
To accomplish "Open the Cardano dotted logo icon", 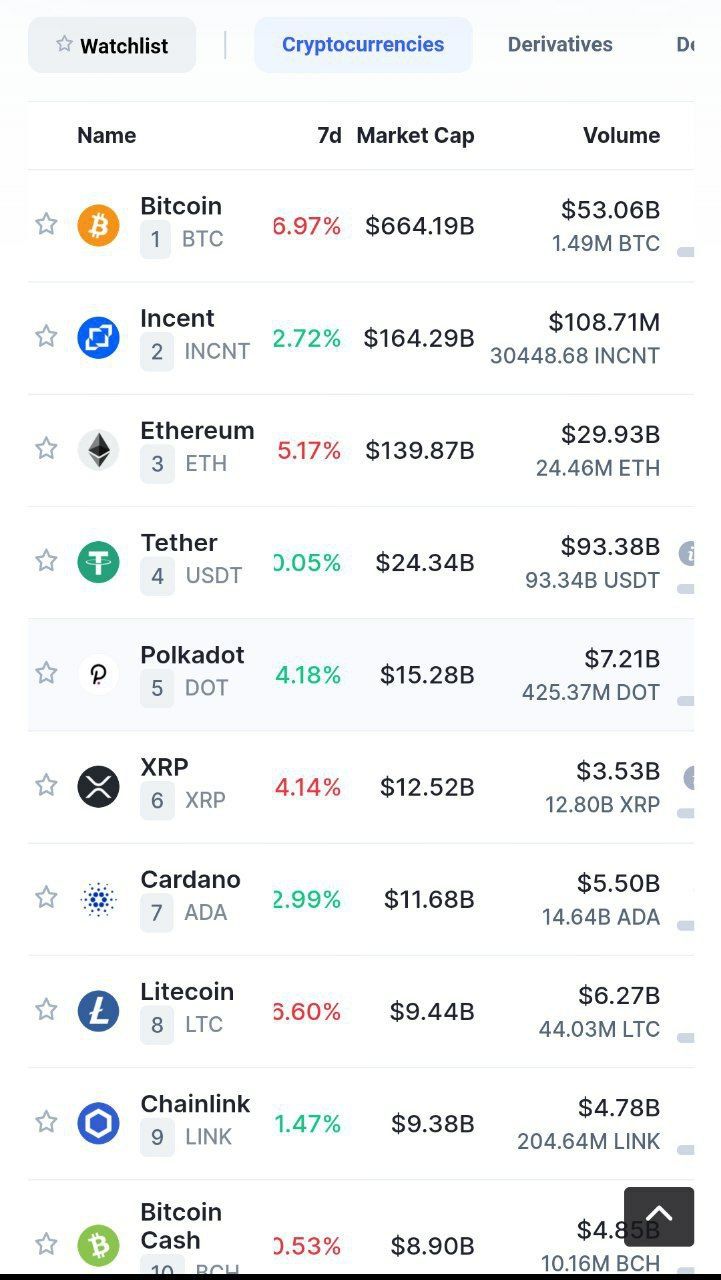I will click(98, 899).
